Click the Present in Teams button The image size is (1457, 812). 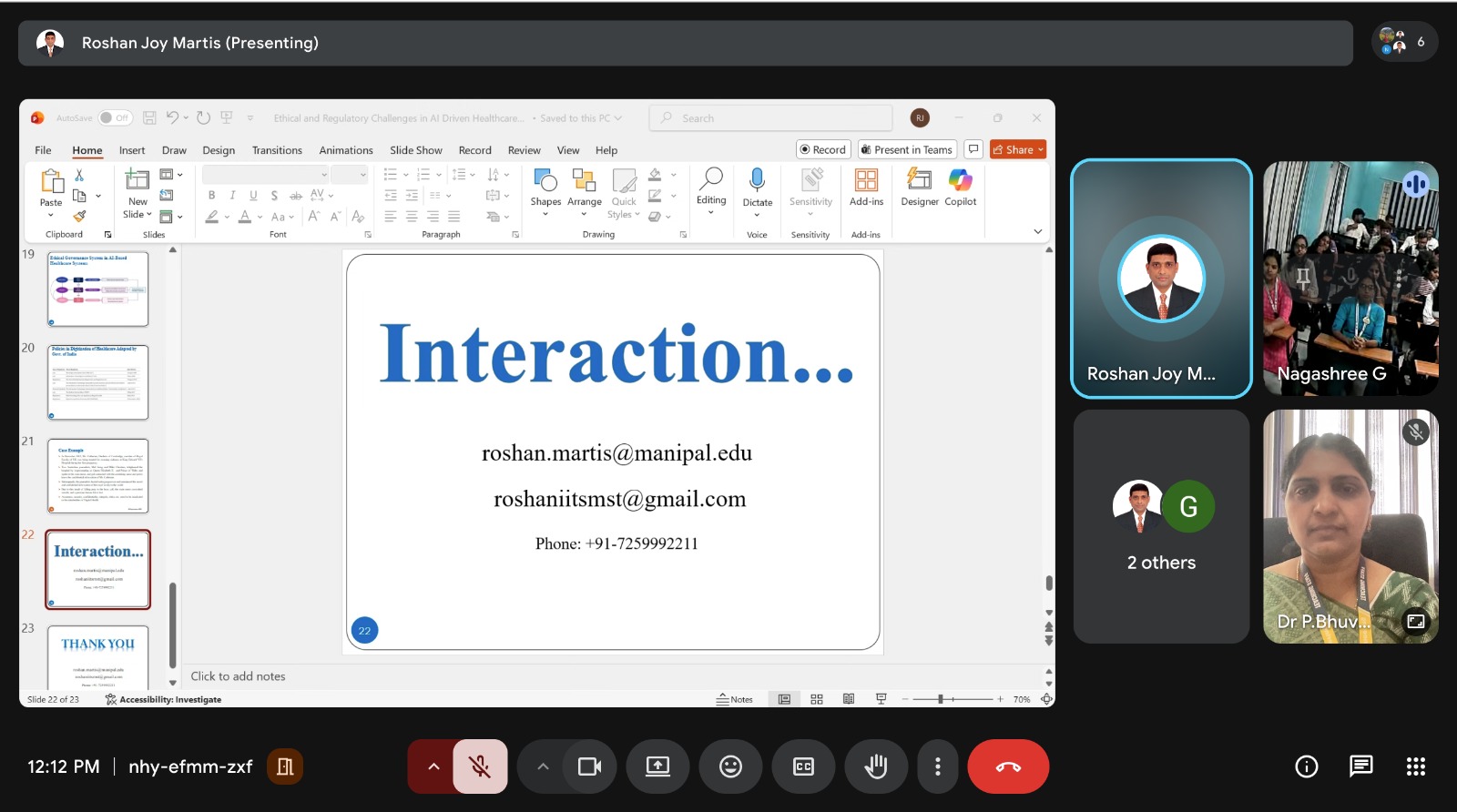pyautogui.click(x=907, y=149)
